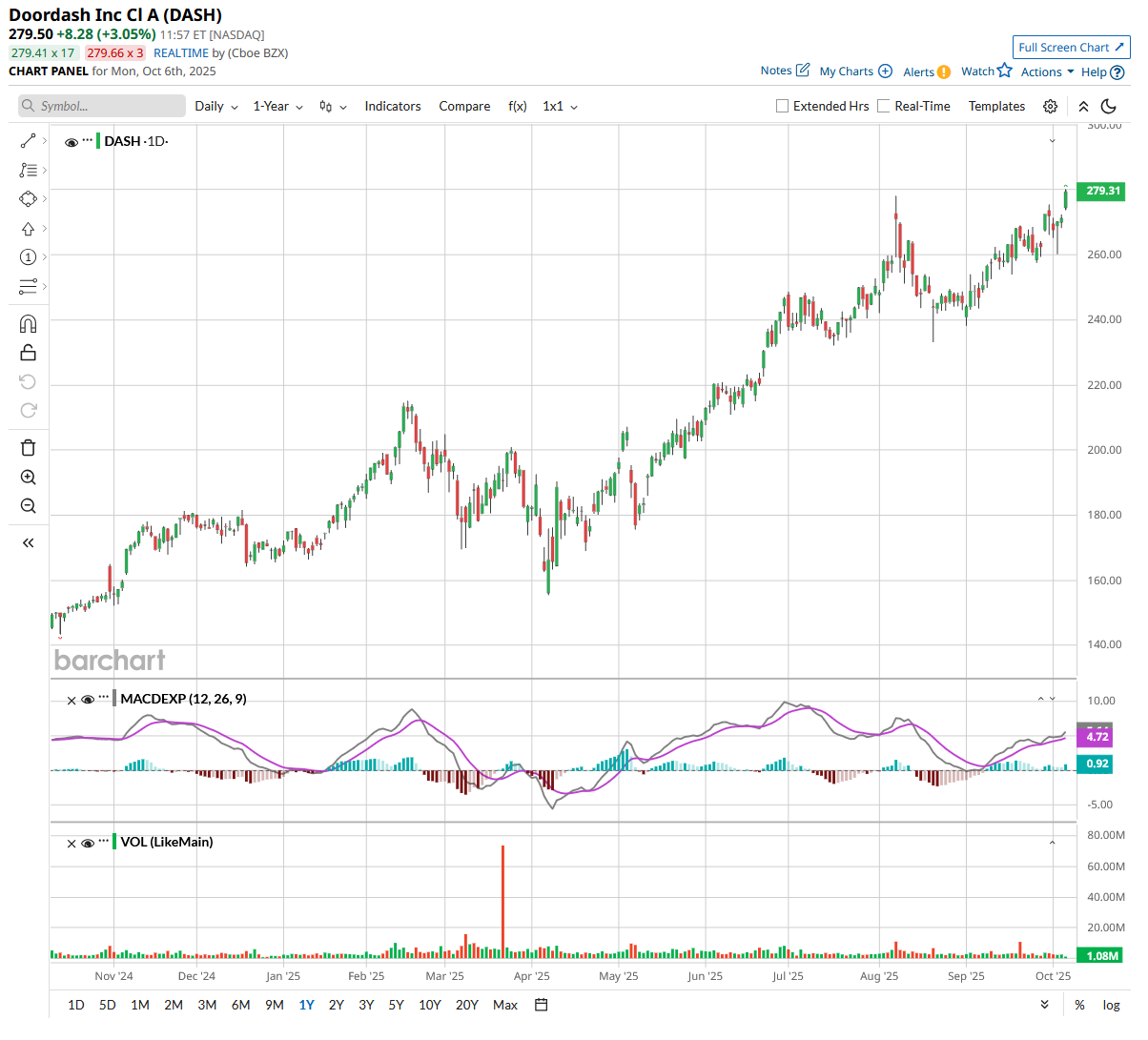
Task: Remove the VOL indicator pane
Action: pyautogui.click(x=72, y=843)
